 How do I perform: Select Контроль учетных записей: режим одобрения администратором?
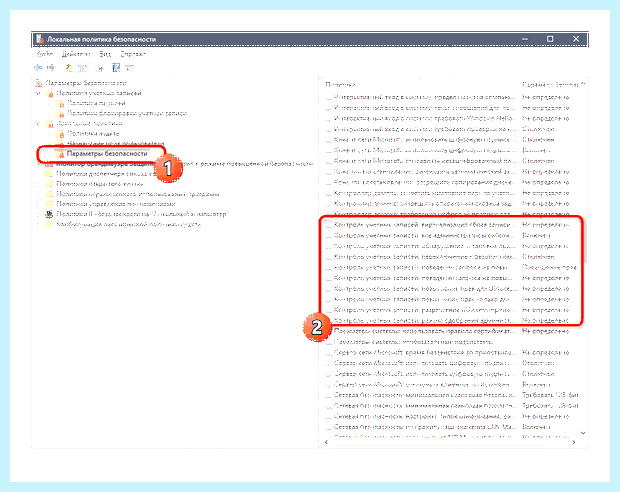453,320
